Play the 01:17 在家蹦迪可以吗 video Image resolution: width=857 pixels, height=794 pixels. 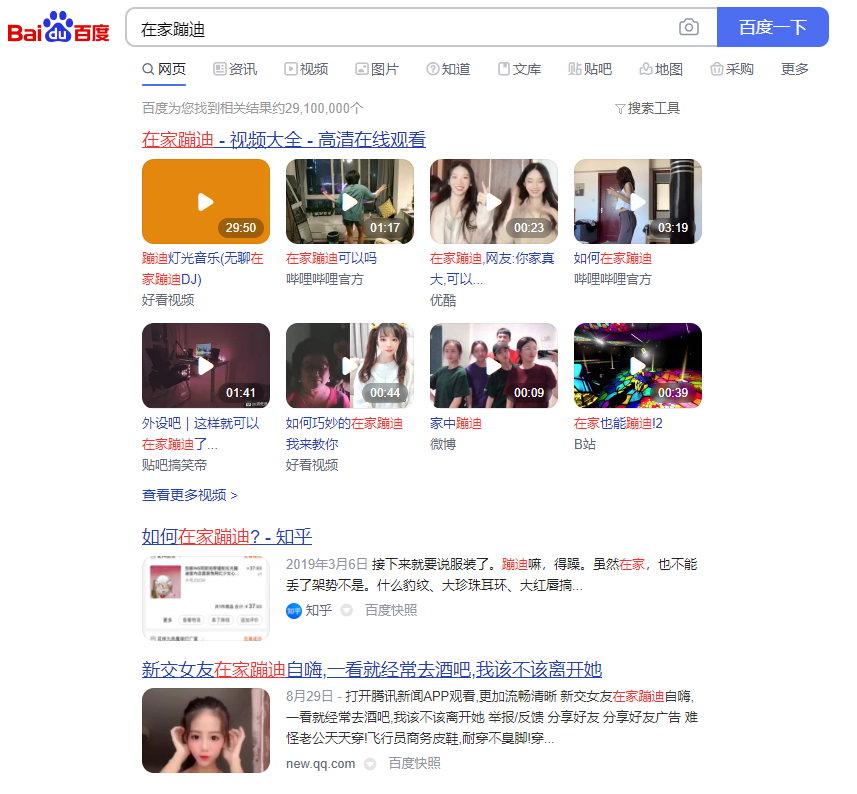350,201
